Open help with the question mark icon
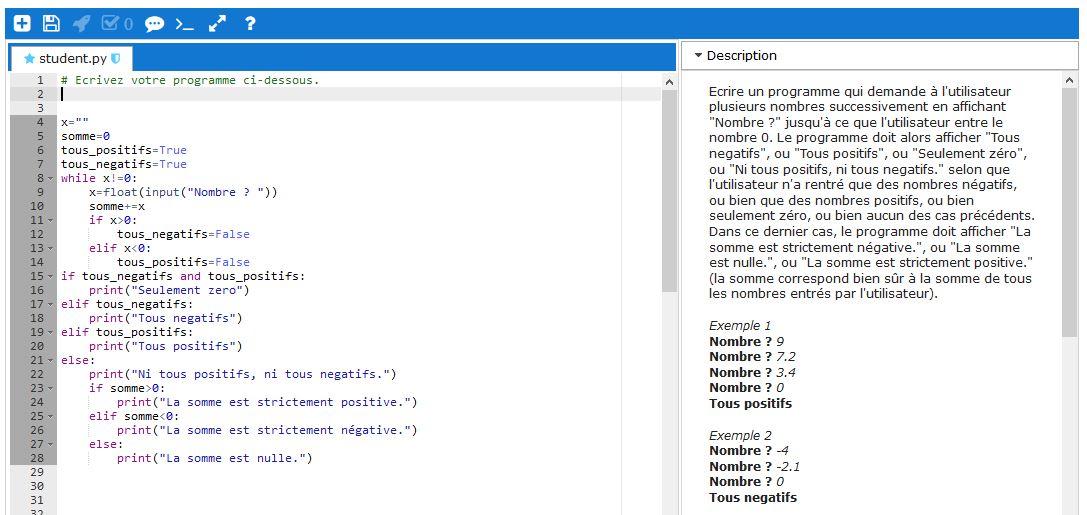 250,23
